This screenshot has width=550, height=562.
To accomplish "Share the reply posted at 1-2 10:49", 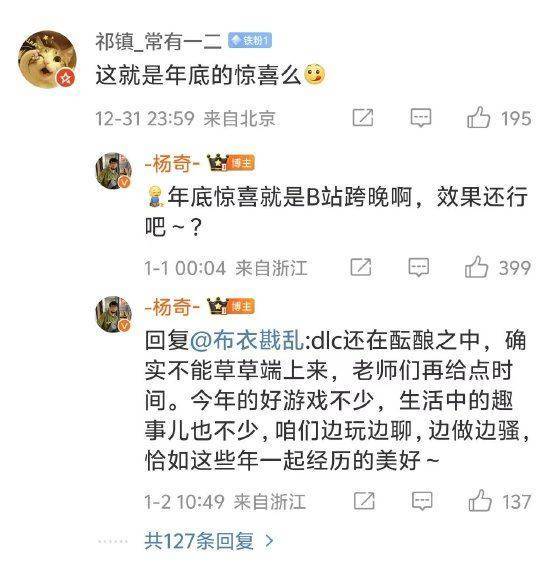I will pyautogui.click(x=364, y=501).
